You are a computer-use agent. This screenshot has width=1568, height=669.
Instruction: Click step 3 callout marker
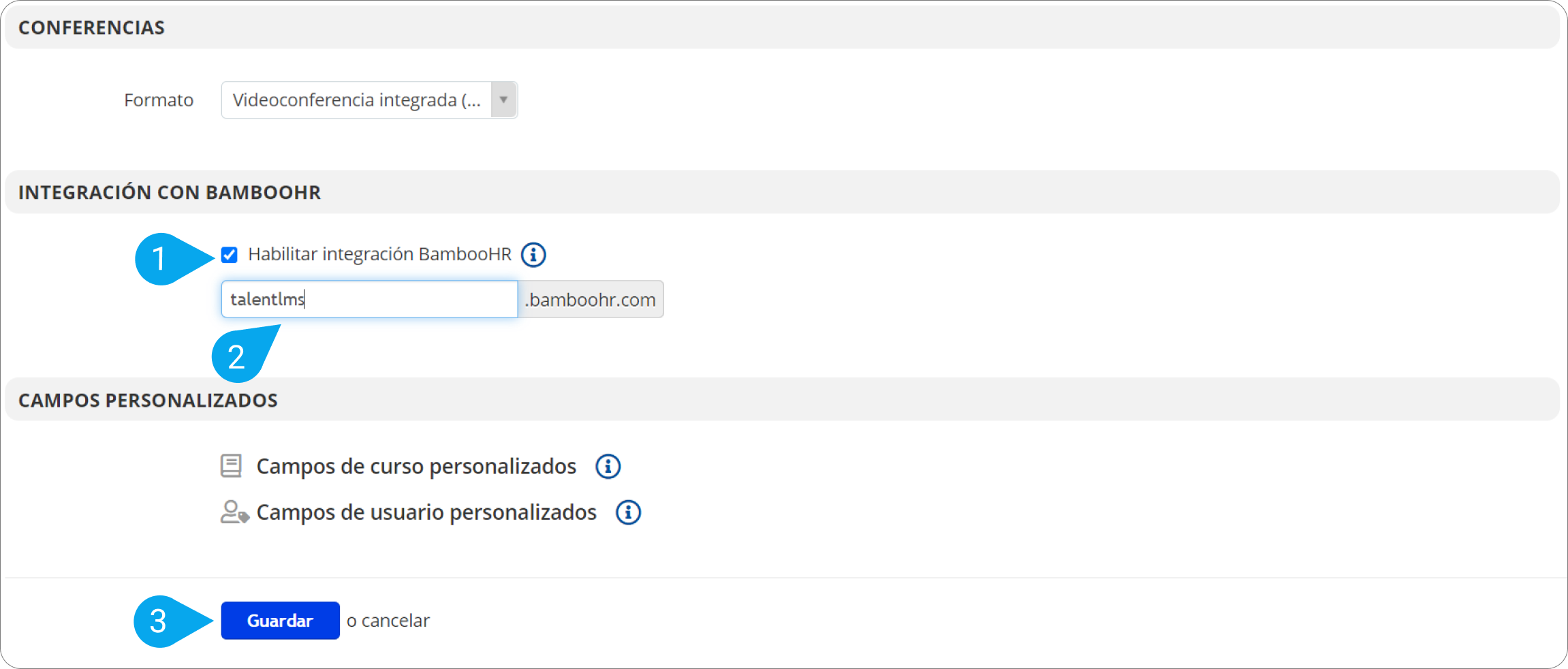click(159, 621)
